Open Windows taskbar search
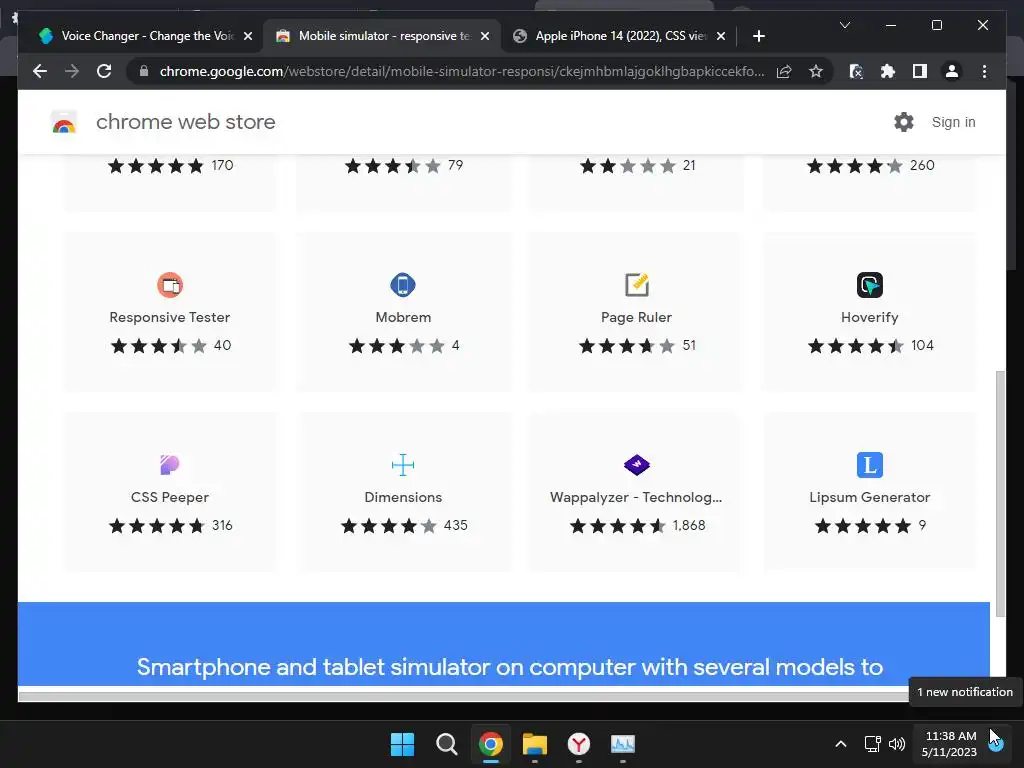Viewport: 1024px width, 768px height. pyautogui.click(x=447, y=744)
